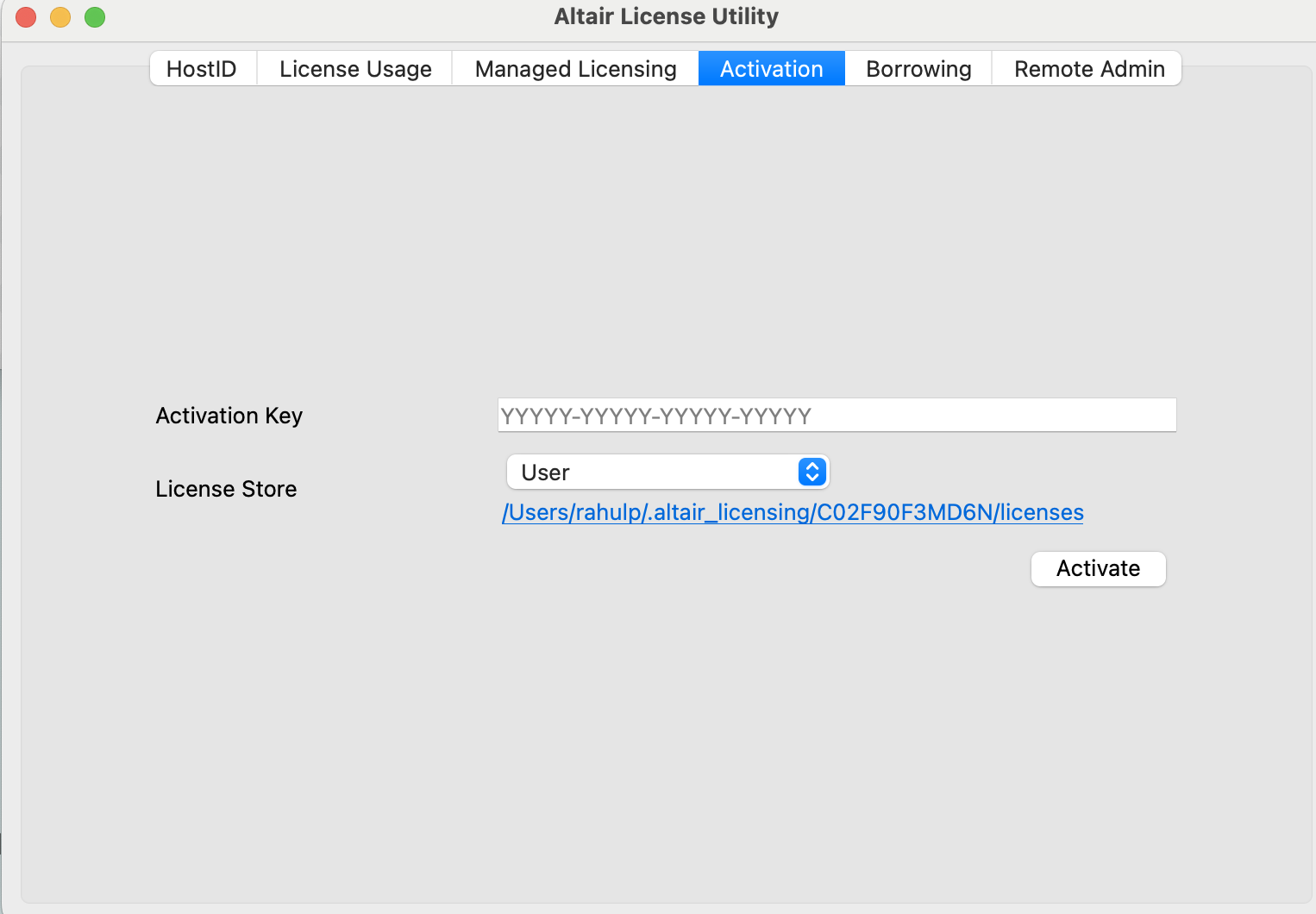Open the License Usage tab
The image size is (1316, 914).
354,68
